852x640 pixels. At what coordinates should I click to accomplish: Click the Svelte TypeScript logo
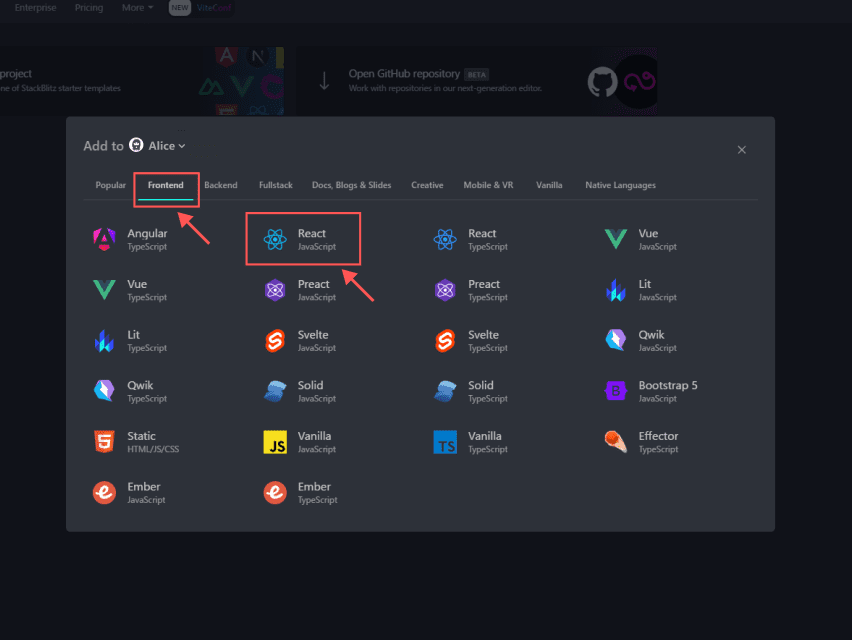445,341
